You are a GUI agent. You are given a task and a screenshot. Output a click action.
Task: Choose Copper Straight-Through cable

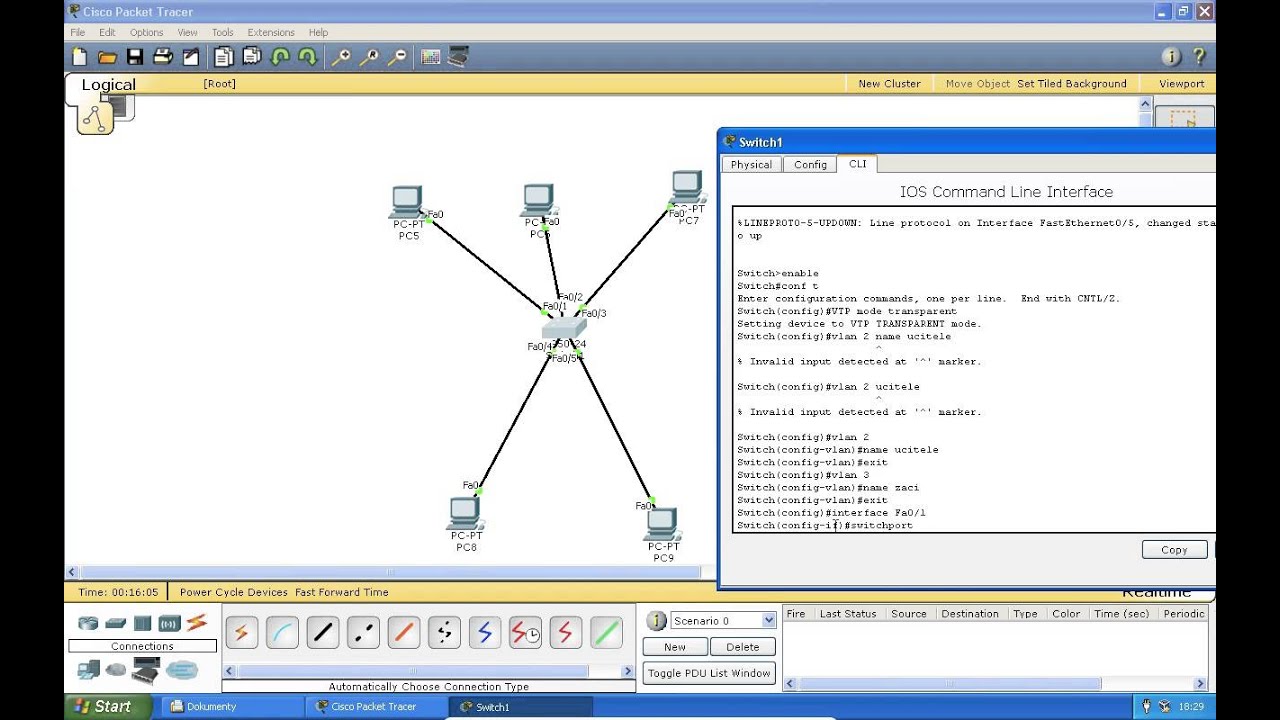coord(323,632)
